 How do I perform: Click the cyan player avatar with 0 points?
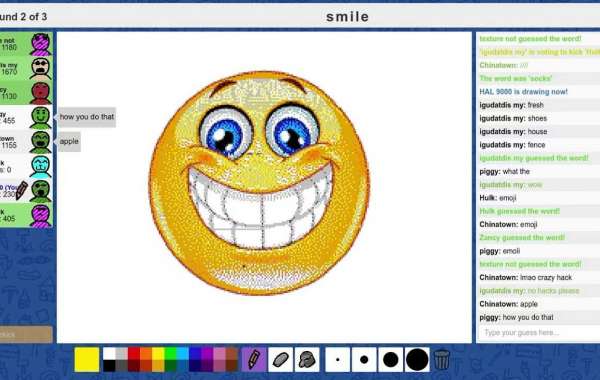click(x=40, y=166)
